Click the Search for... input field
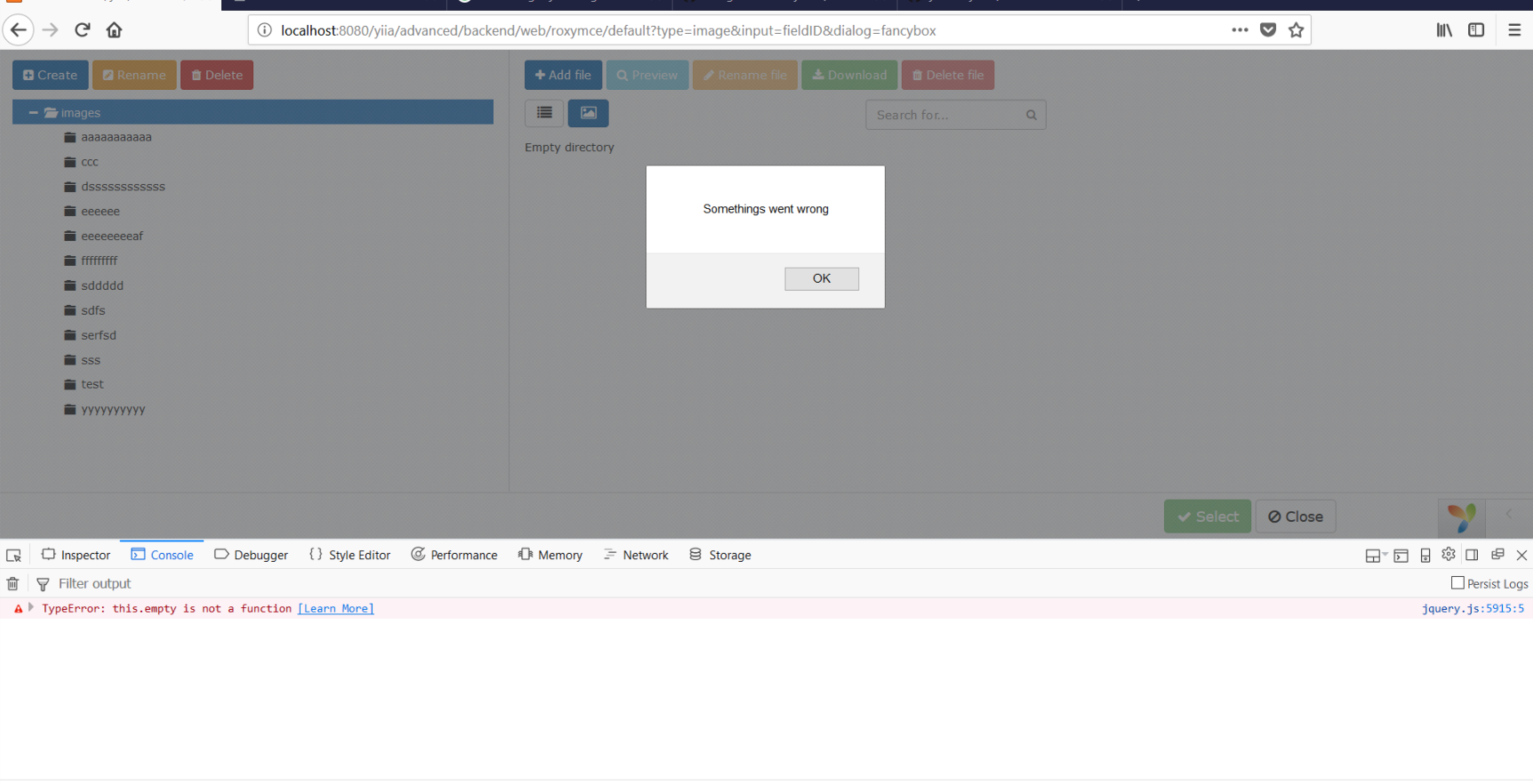Viewport: 1533px width, 784px height. coord(944,115)
